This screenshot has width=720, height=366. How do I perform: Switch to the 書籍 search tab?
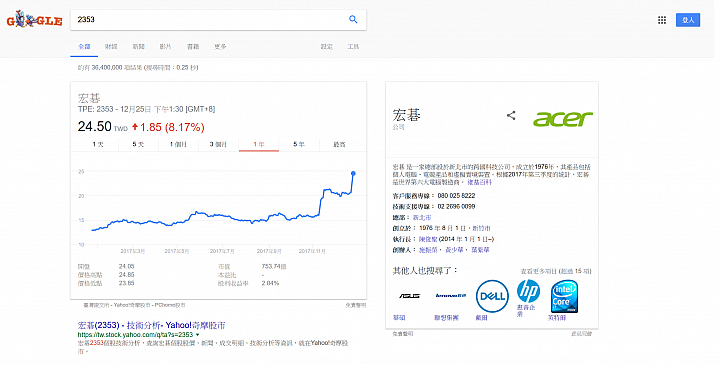pyautogui.click(x=193, y=46)
